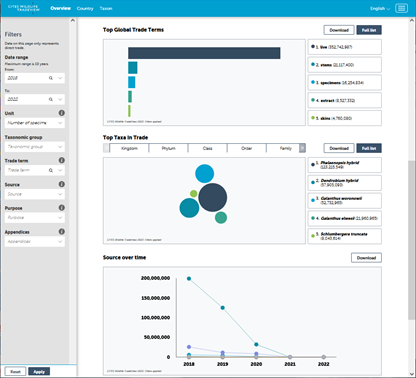The height and width of the screenshot is (378, 416).
Task: Open the Source info icon
Action: point(62,184)
